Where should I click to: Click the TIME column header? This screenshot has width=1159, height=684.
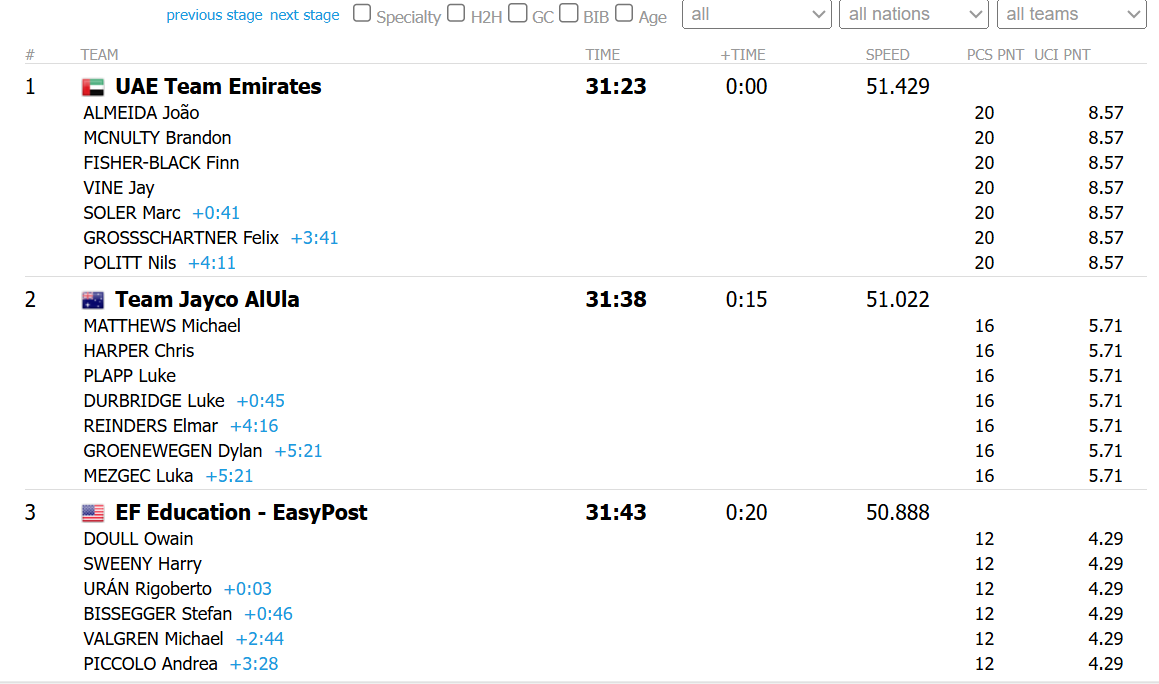(x=603, y=55)
